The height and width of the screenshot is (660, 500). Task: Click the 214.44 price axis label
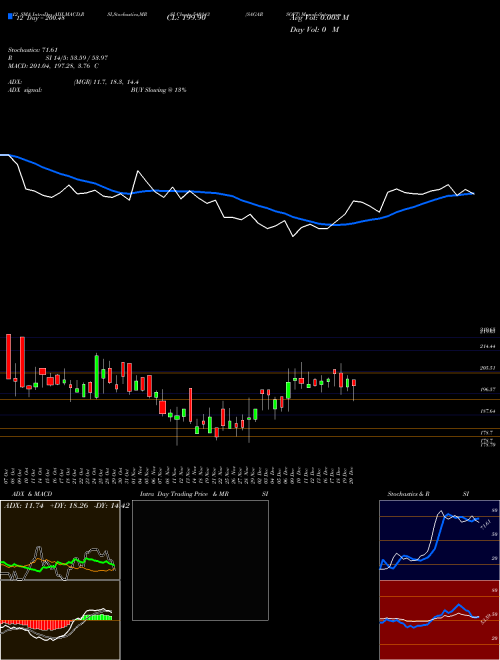[489, 346]
